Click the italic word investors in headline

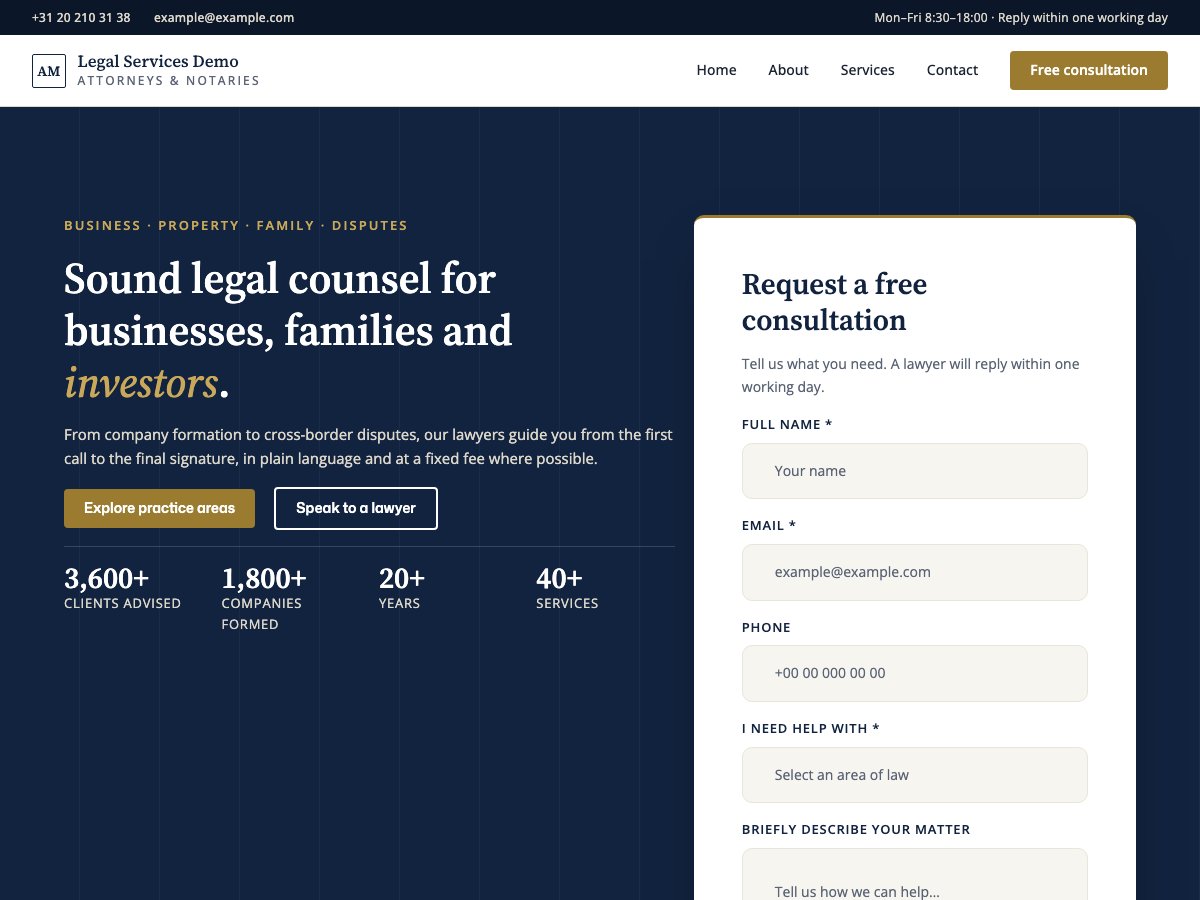[x=141, y=384]
